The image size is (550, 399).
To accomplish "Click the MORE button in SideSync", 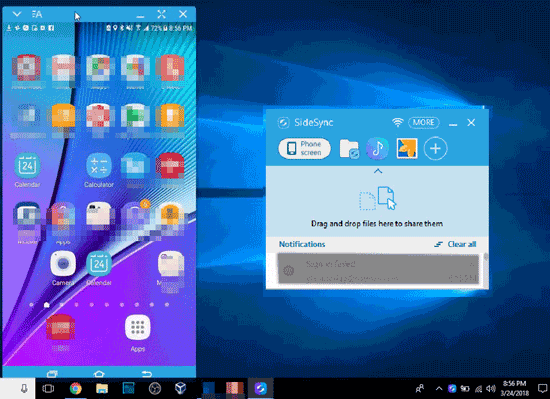I will pyautogui.click(x=424, y=122).
